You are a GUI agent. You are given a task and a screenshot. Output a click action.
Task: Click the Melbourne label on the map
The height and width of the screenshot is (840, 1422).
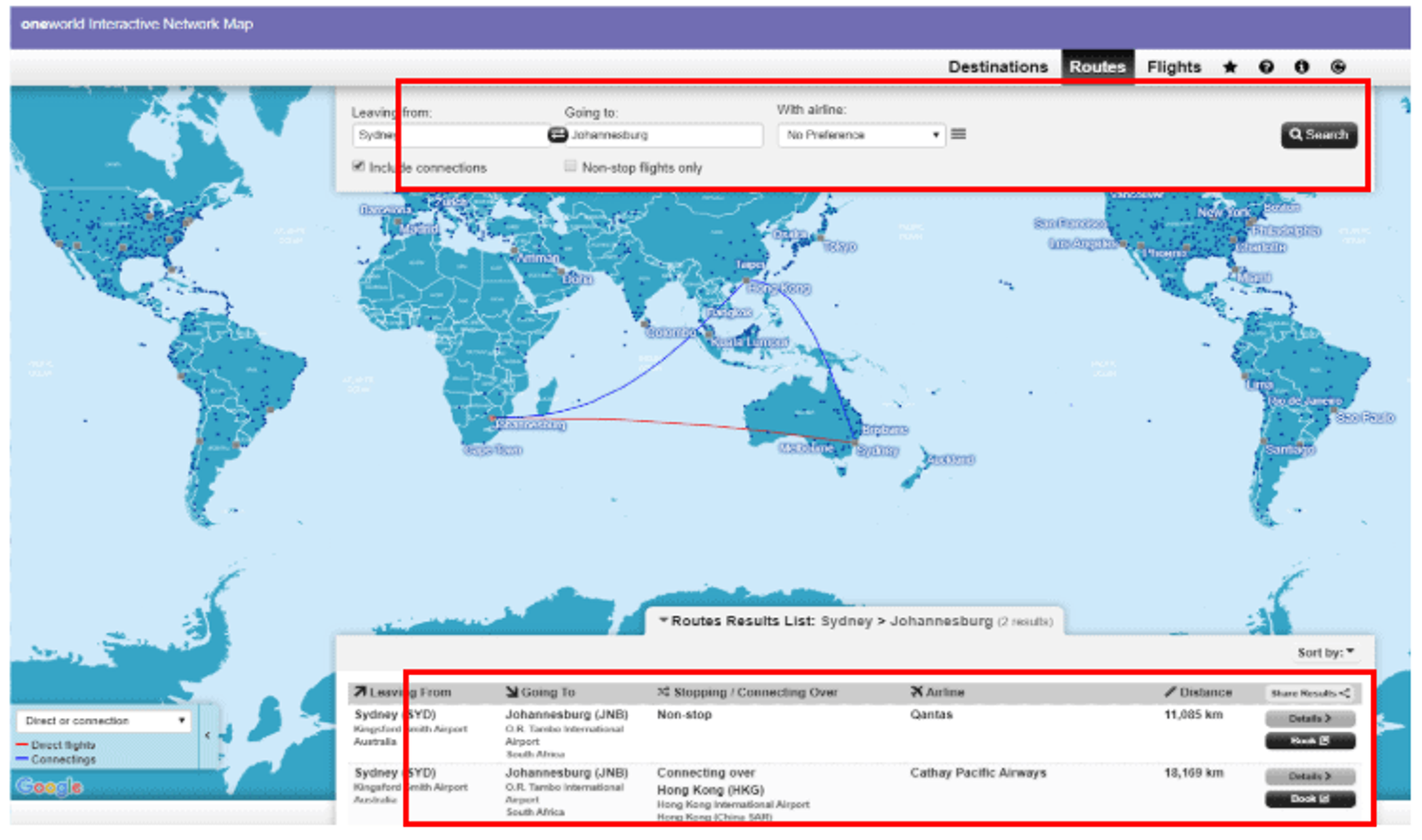(807, 449)
